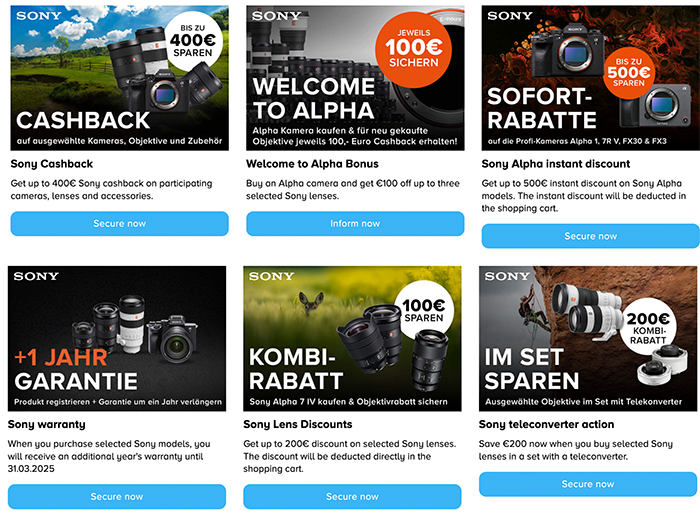This screenshot has width=700, height=515.
Task: Click the orange 100€ Sichern badge
Action: pyautogui.click(x=413, y=50)
